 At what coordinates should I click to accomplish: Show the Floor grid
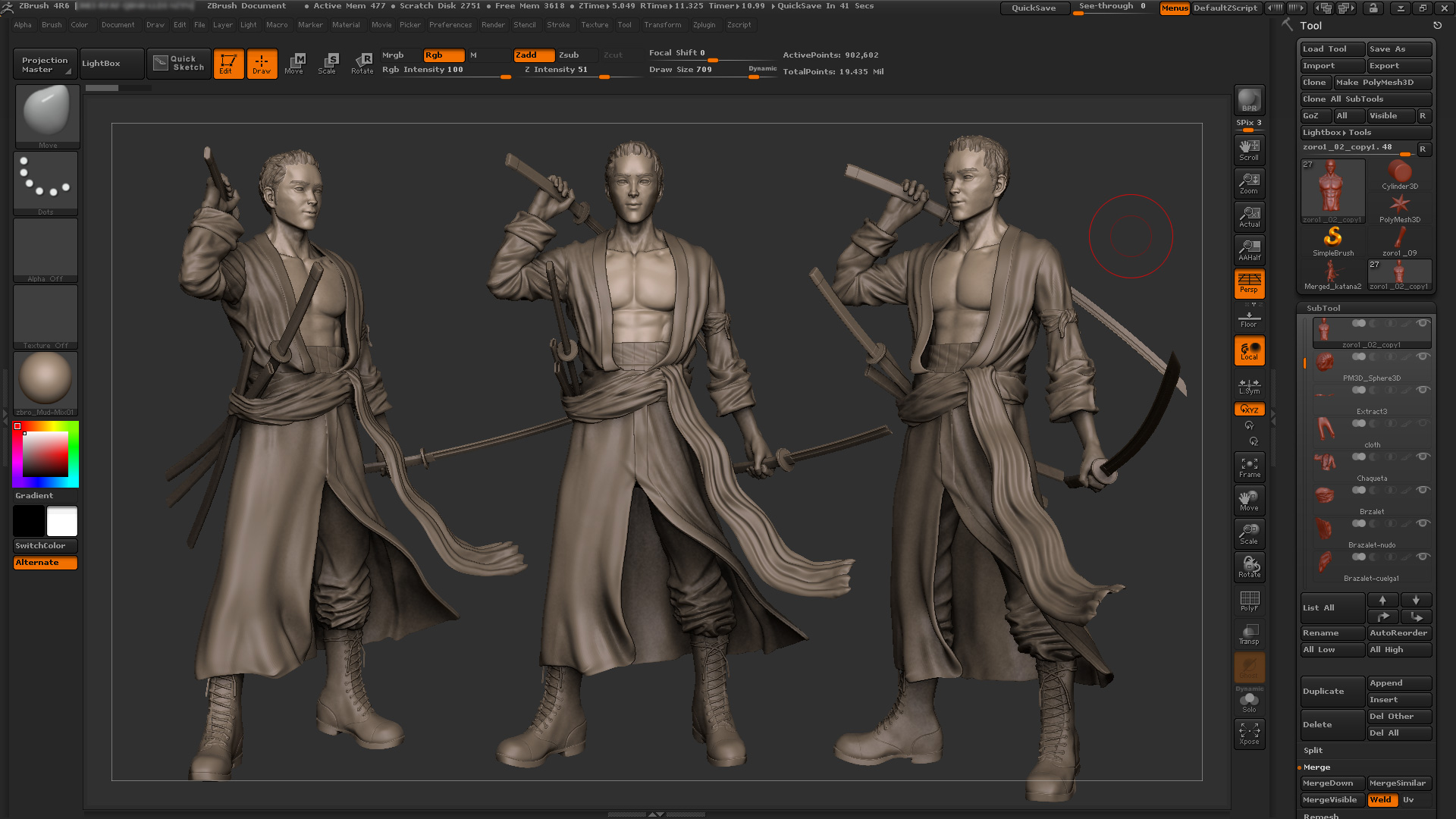click(1249, 316)
